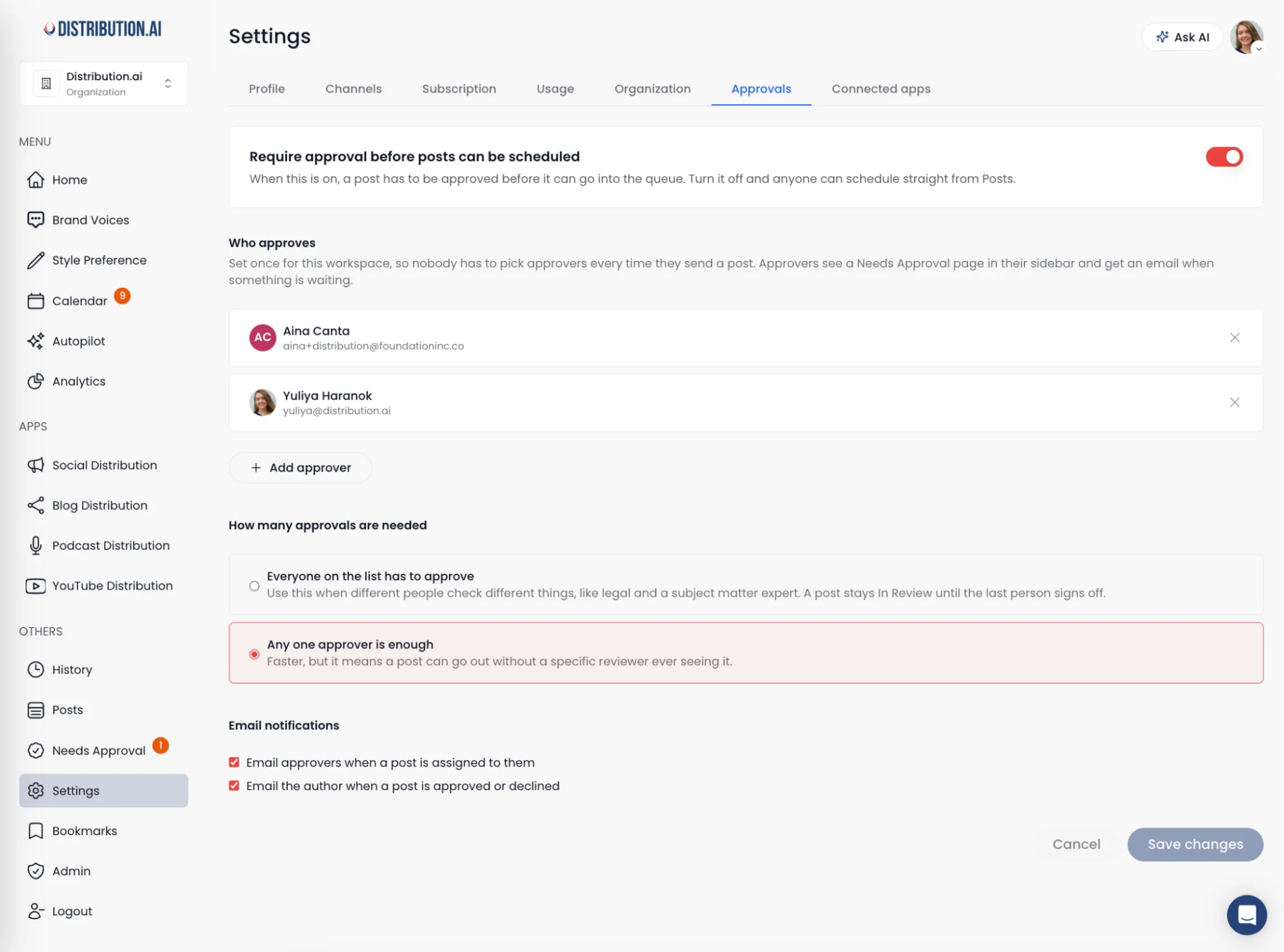
Task: Open Blog Distribution share icon
Action: coord(36,506)
